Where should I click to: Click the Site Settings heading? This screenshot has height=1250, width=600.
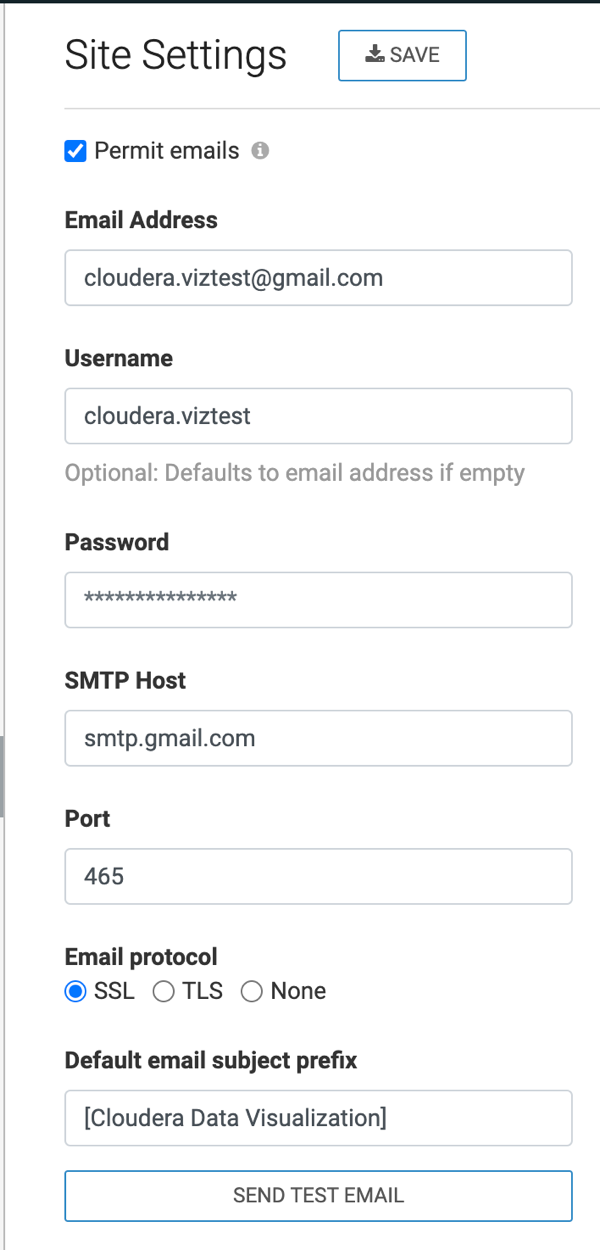click(x=176, y=55)
